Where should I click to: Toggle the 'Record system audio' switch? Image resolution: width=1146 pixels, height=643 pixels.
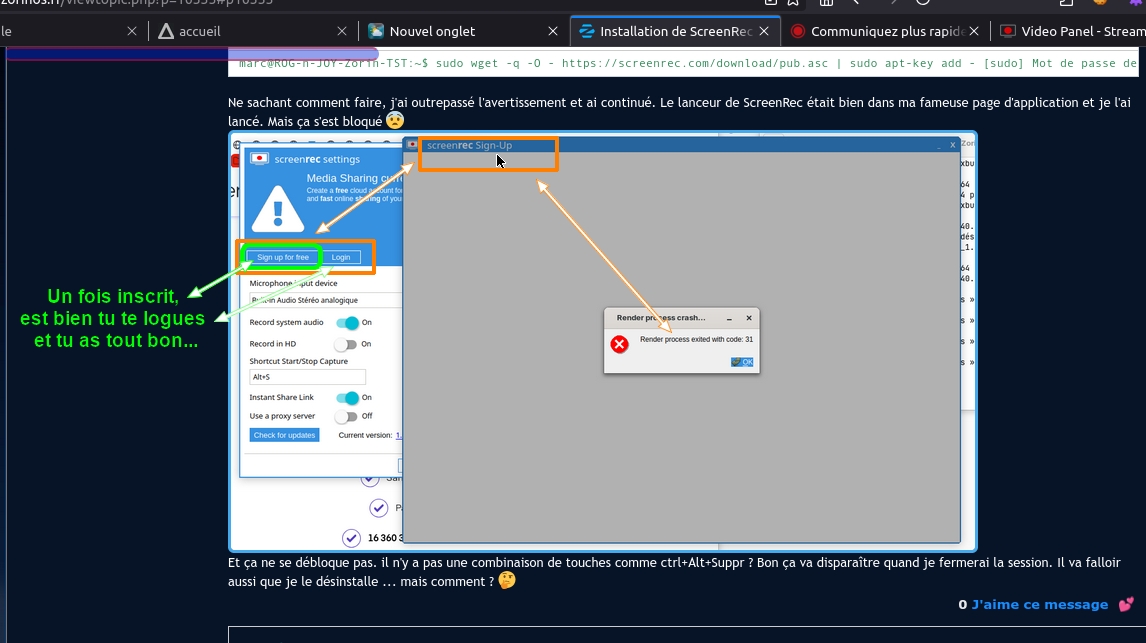pos(347,323)
